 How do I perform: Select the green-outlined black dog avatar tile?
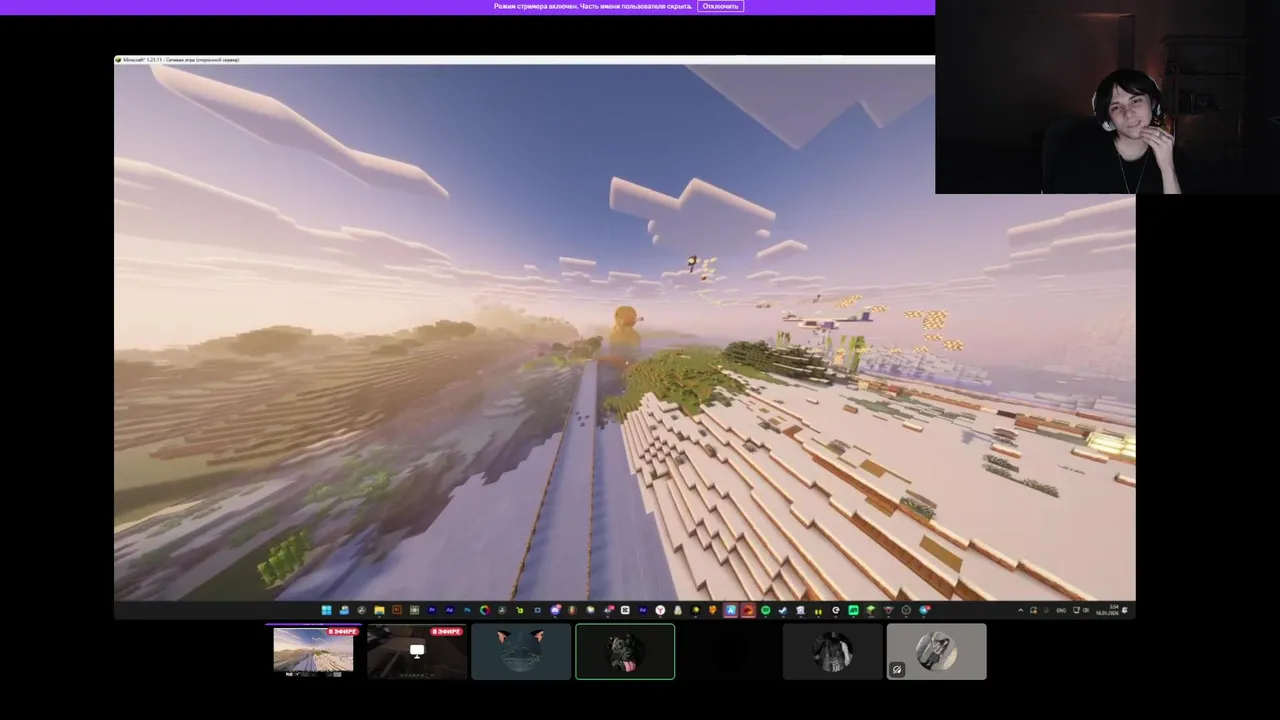(625, 652)
